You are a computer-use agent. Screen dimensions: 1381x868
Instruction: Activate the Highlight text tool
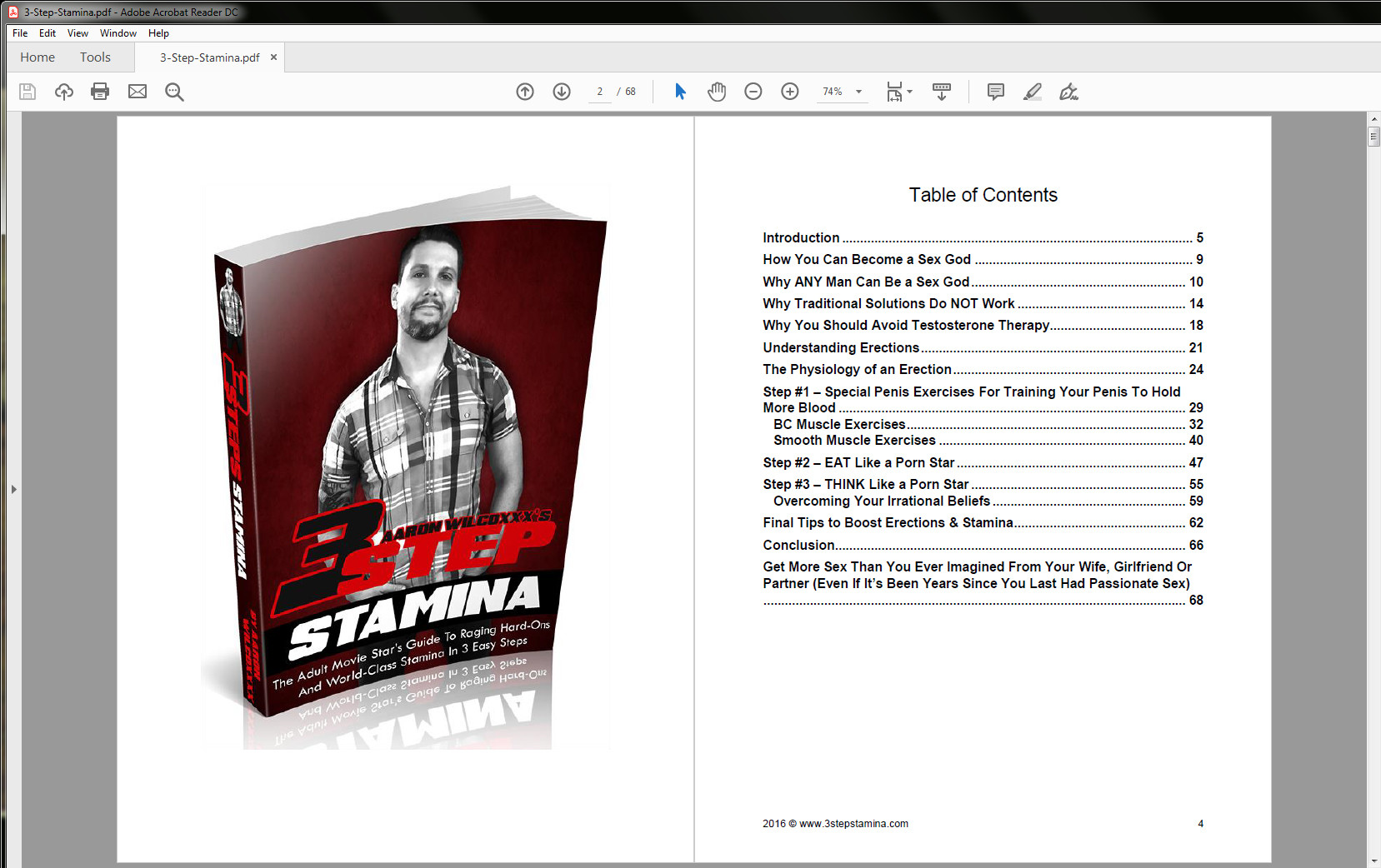(1032, 92)
